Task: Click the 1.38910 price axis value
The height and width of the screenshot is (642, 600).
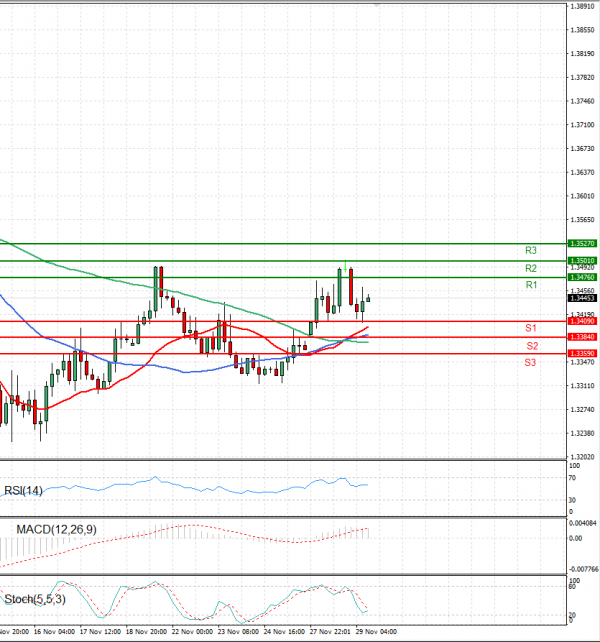Action: coord(582,7)
